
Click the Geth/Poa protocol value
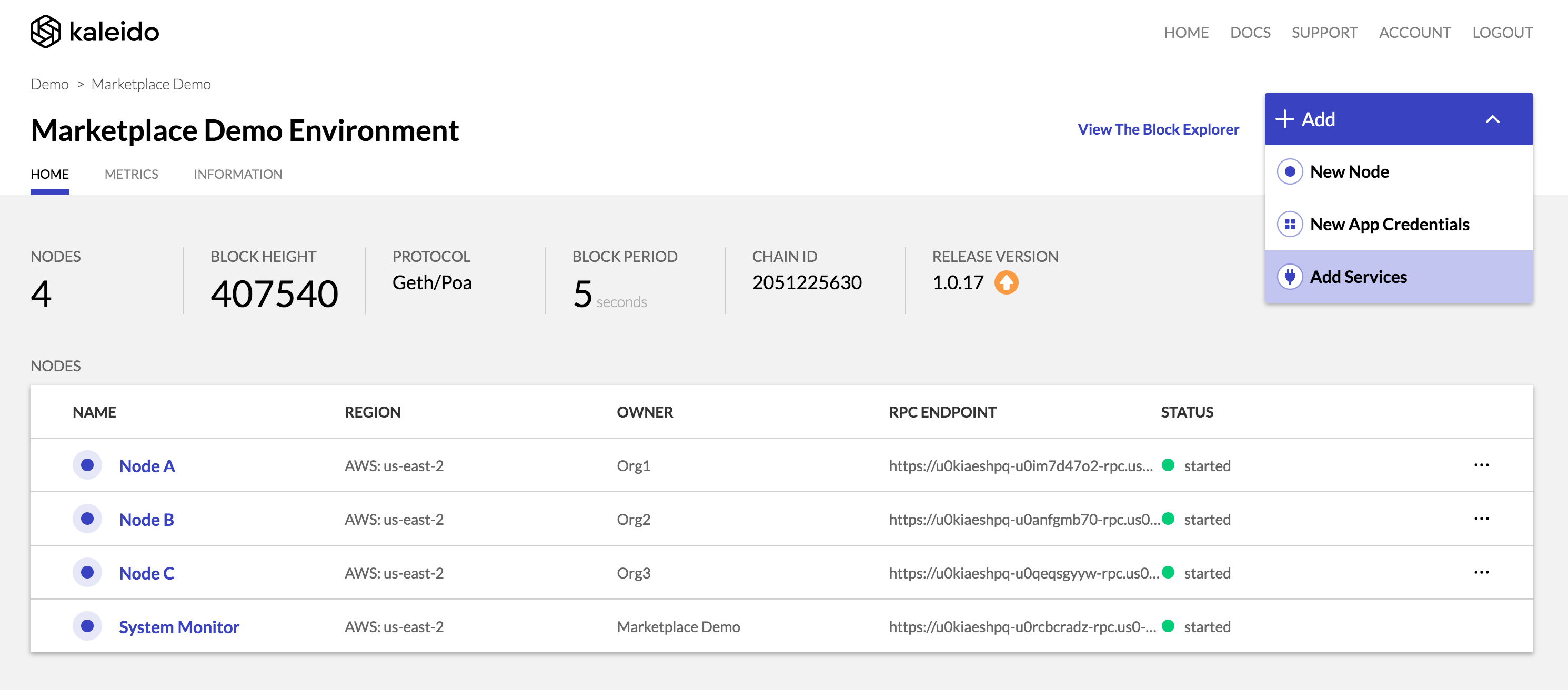click(x=431, y=283)
